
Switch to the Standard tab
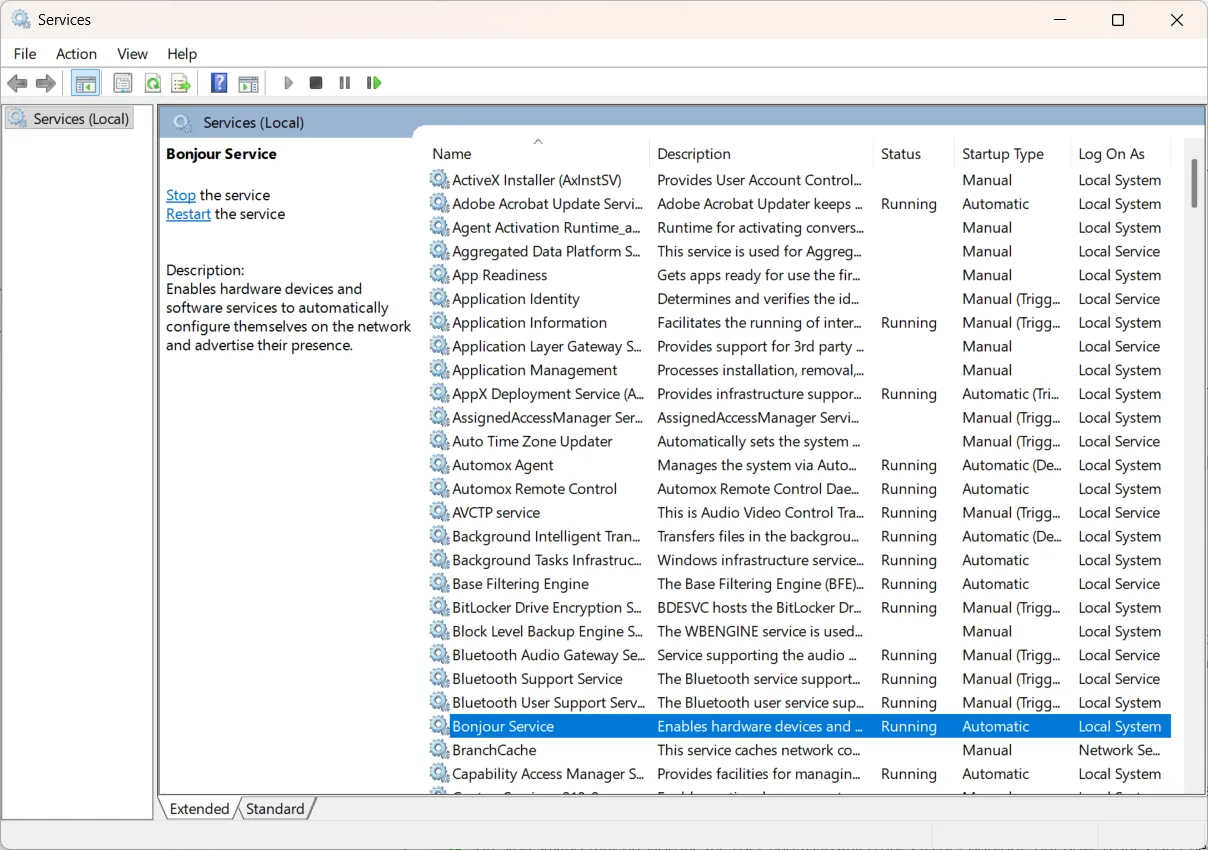275,809
